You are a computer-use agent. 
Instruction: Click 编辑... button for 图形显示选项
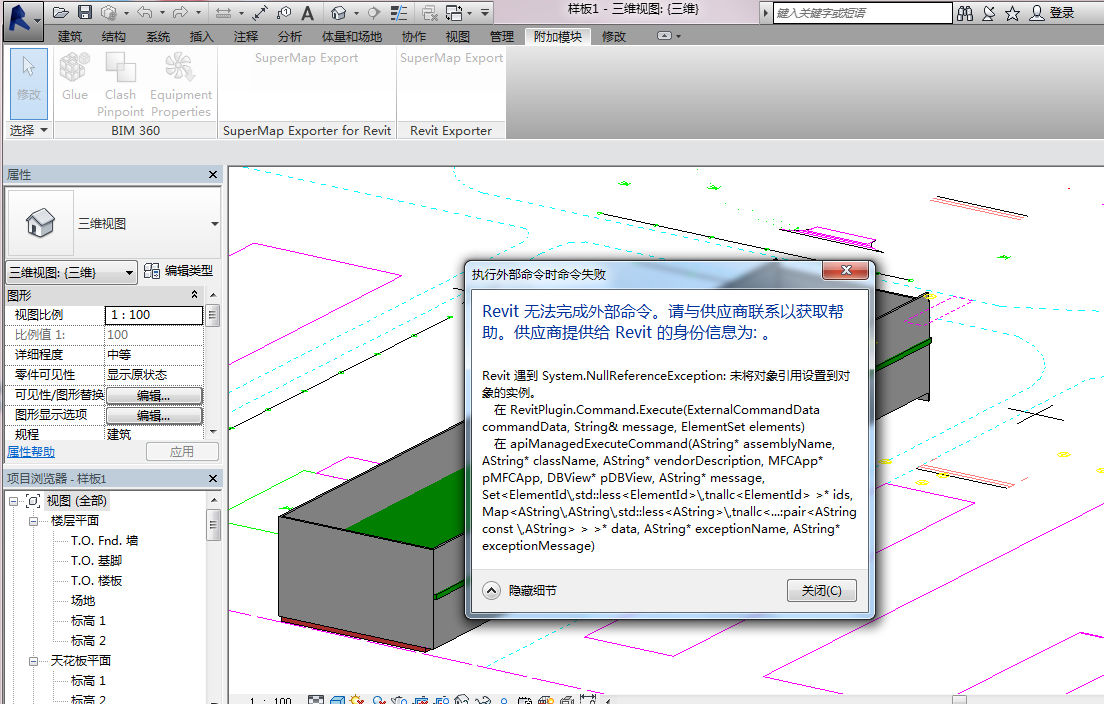[154, 415]
